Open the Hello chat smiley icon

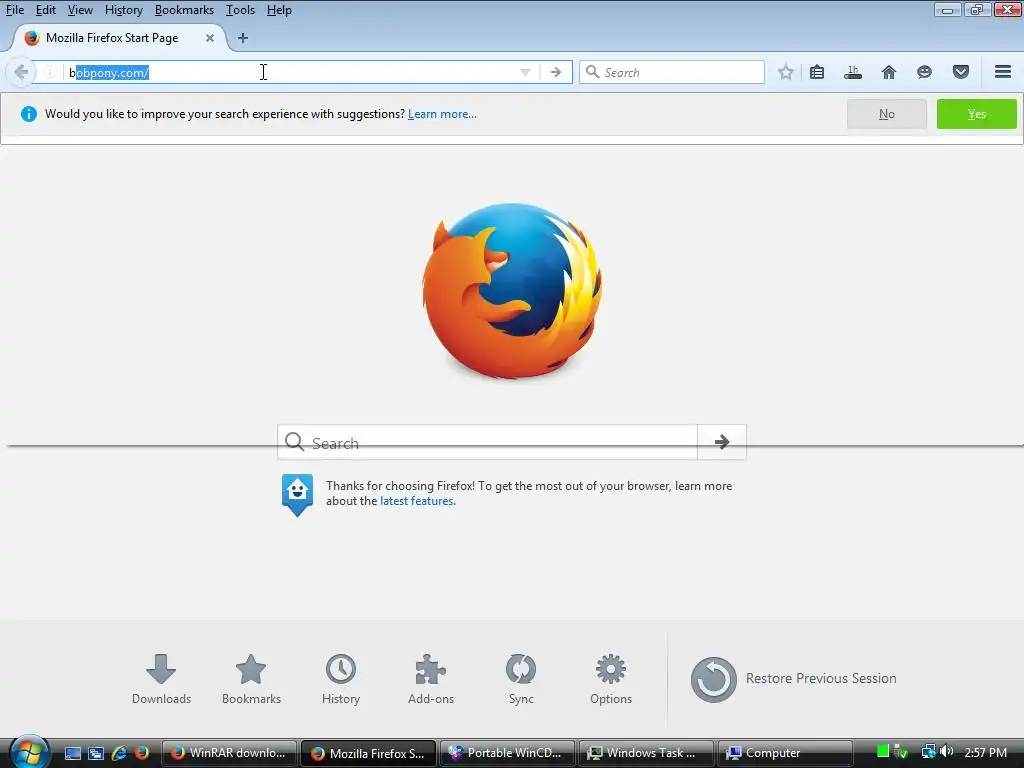(x=924, y=72)
